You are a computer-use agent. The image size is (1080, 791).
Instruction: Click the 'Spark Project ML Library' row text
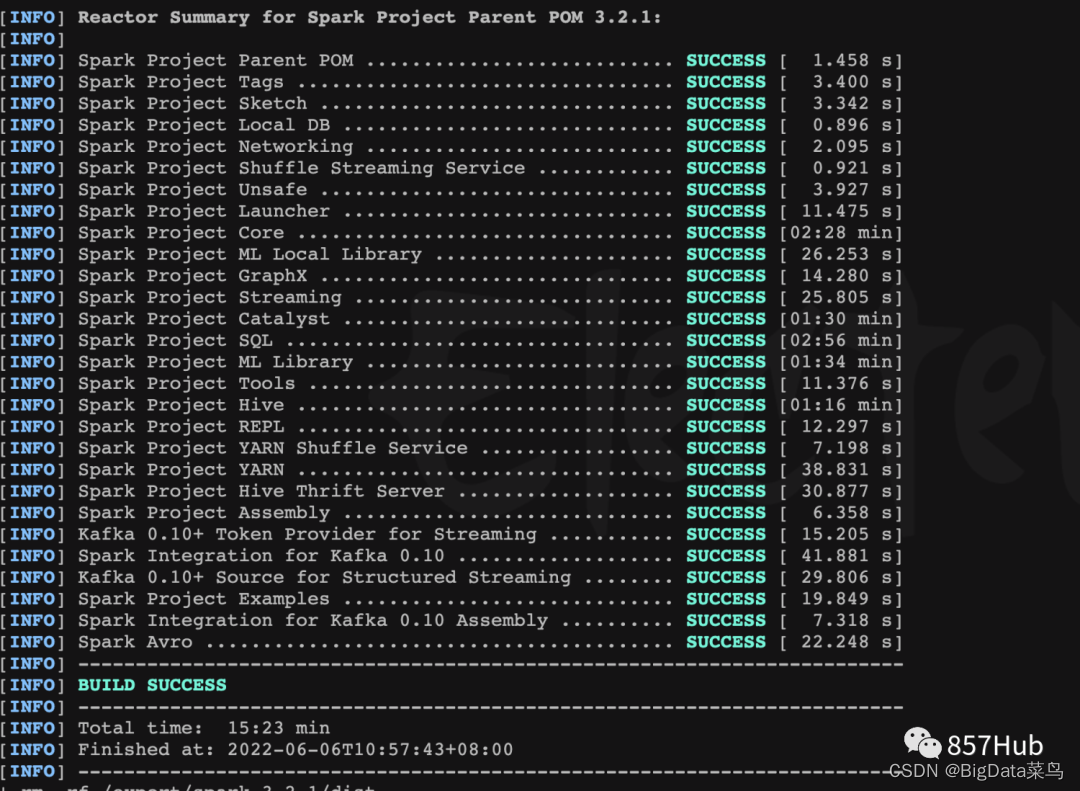pos(216,362)
